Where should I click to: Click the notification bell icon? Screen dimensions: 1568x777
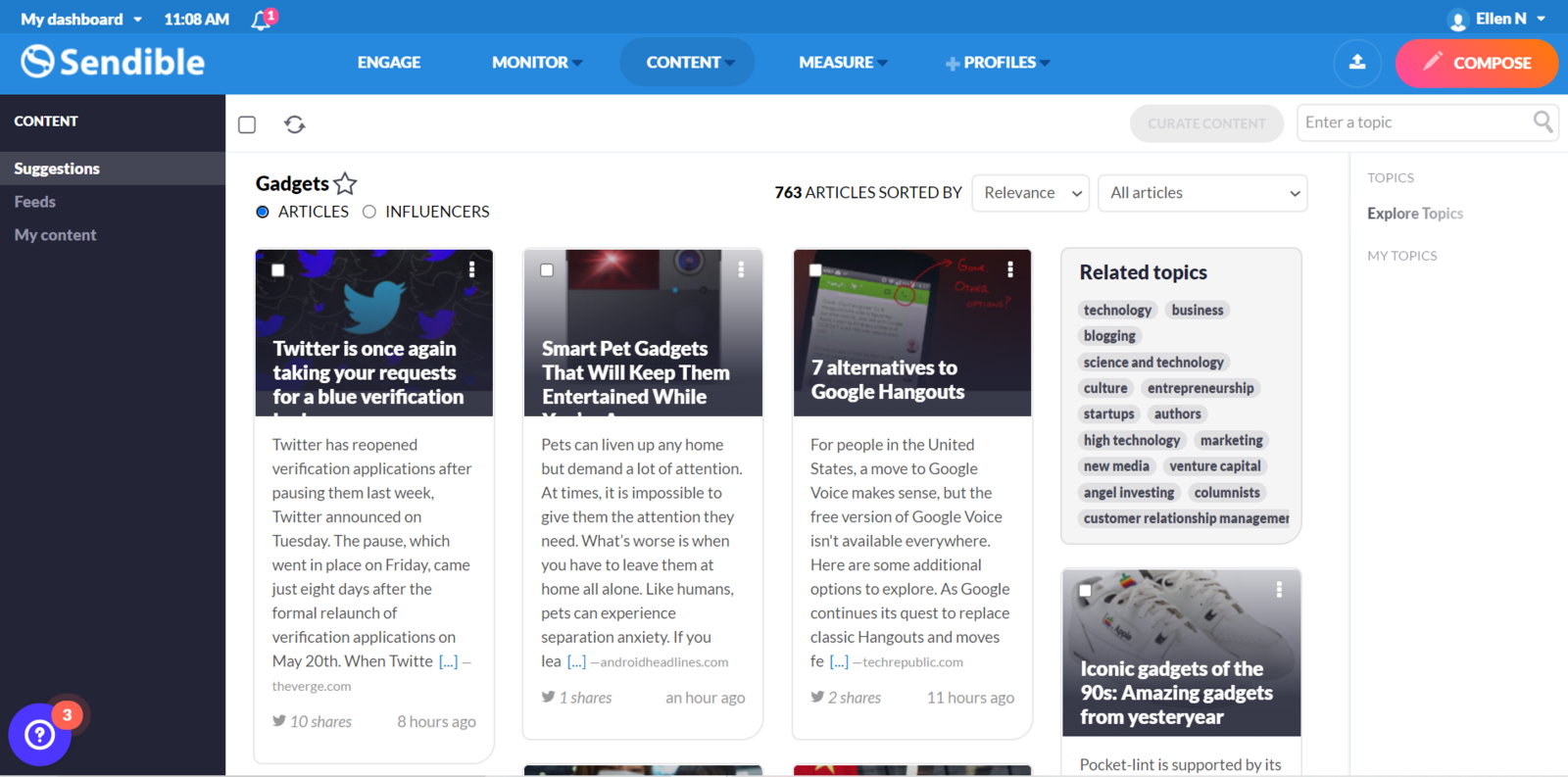(x=262, y=20)
